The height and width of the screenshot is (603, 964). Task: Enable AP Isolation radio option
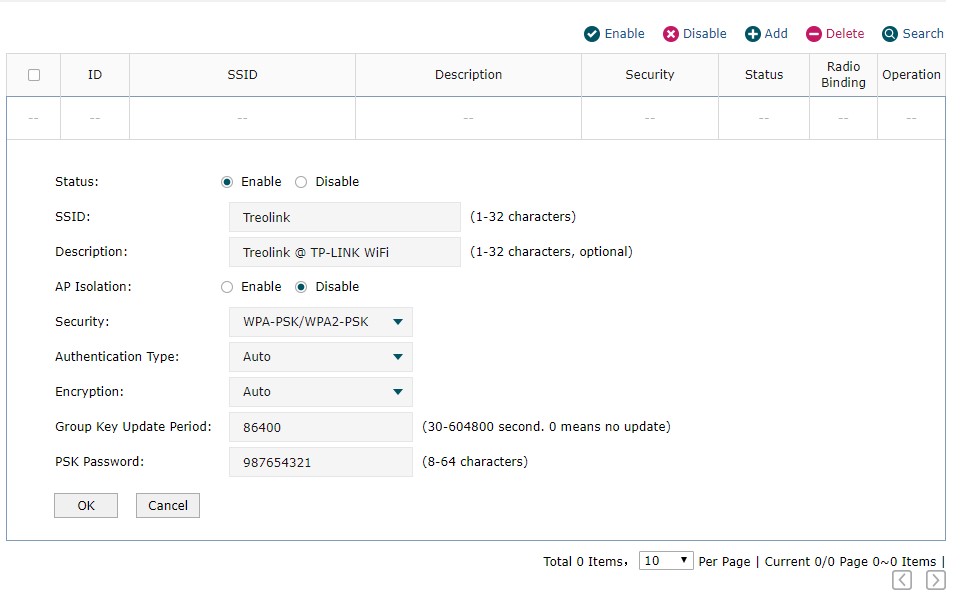[x=227, y=287]
